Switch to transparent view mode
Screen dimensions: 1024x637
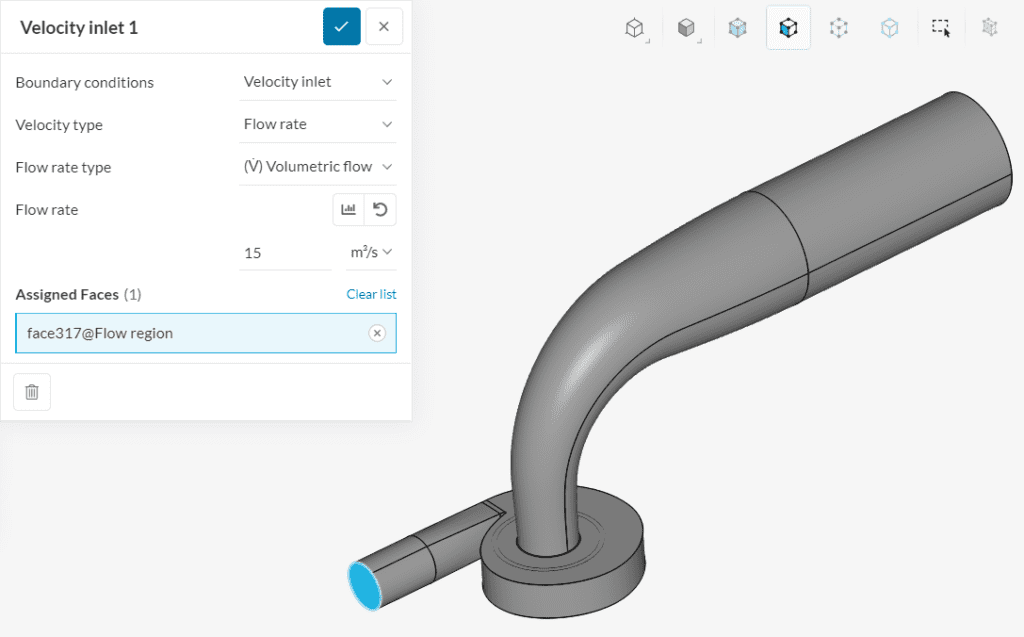pos(738,27)
